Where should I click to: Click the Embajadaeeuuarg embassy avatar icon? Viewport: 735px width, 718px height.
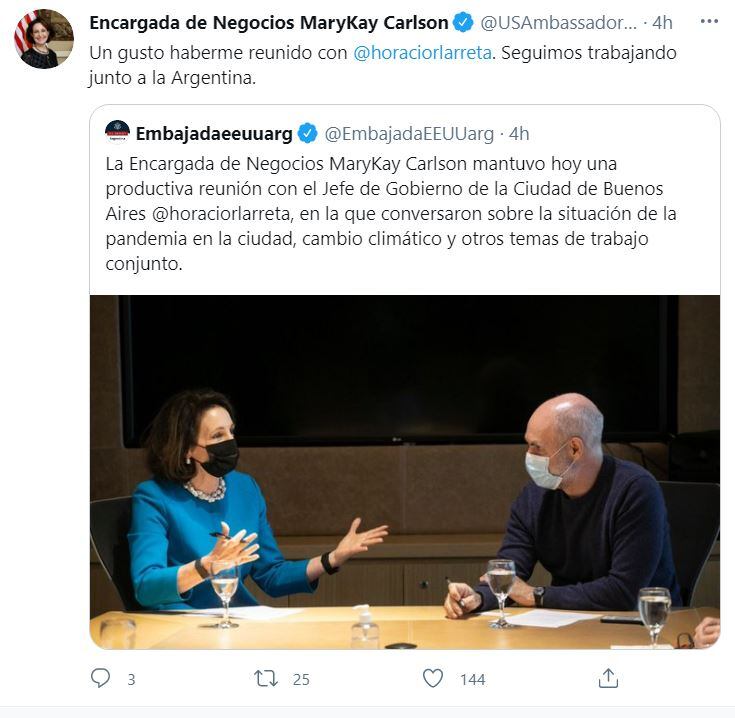pos(117,131)
